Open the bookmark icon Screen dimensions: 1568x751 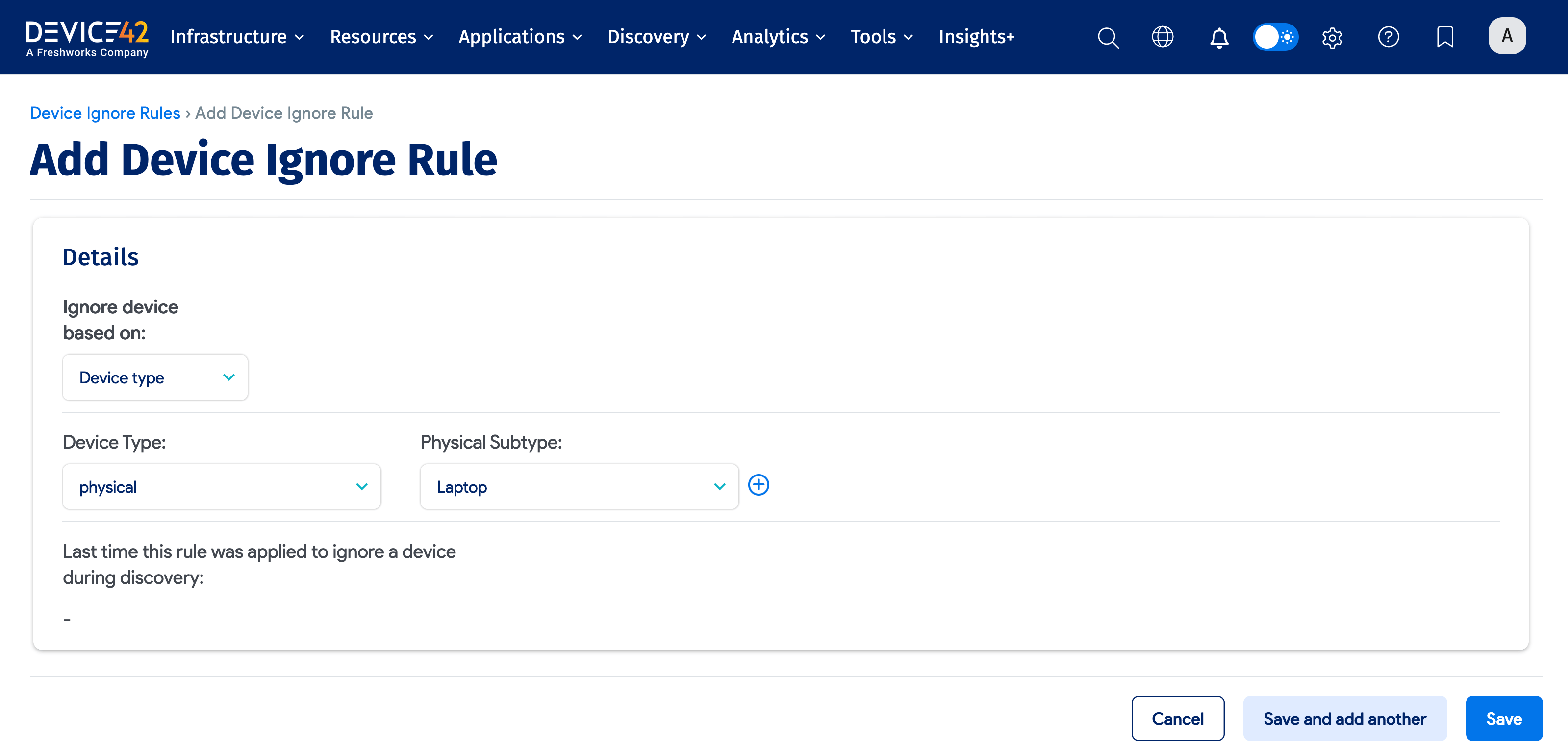click(x=1444, y=37)
